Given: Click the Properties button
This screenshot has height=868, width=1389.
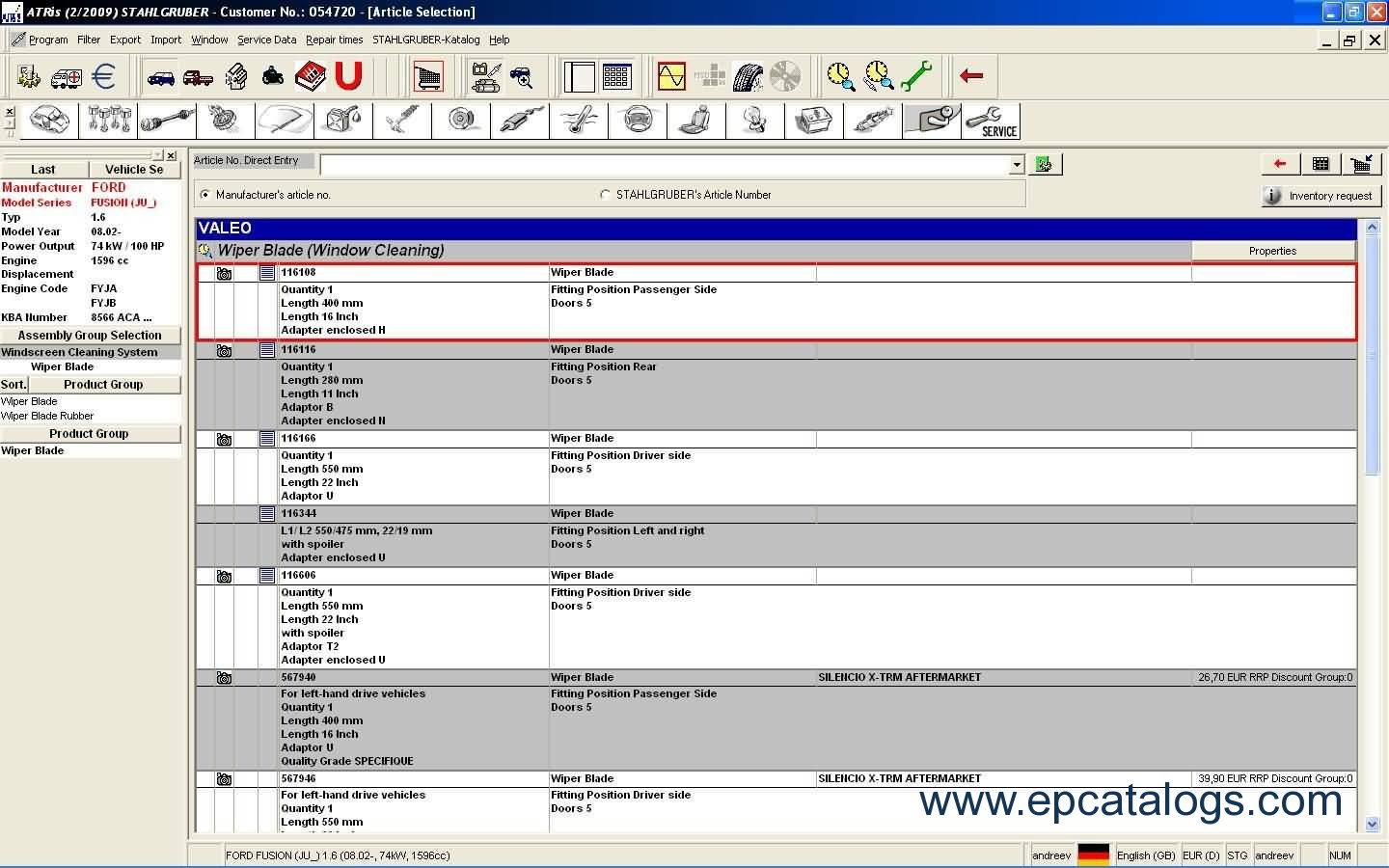Looking at the screenshot, I should [1273, 251].
